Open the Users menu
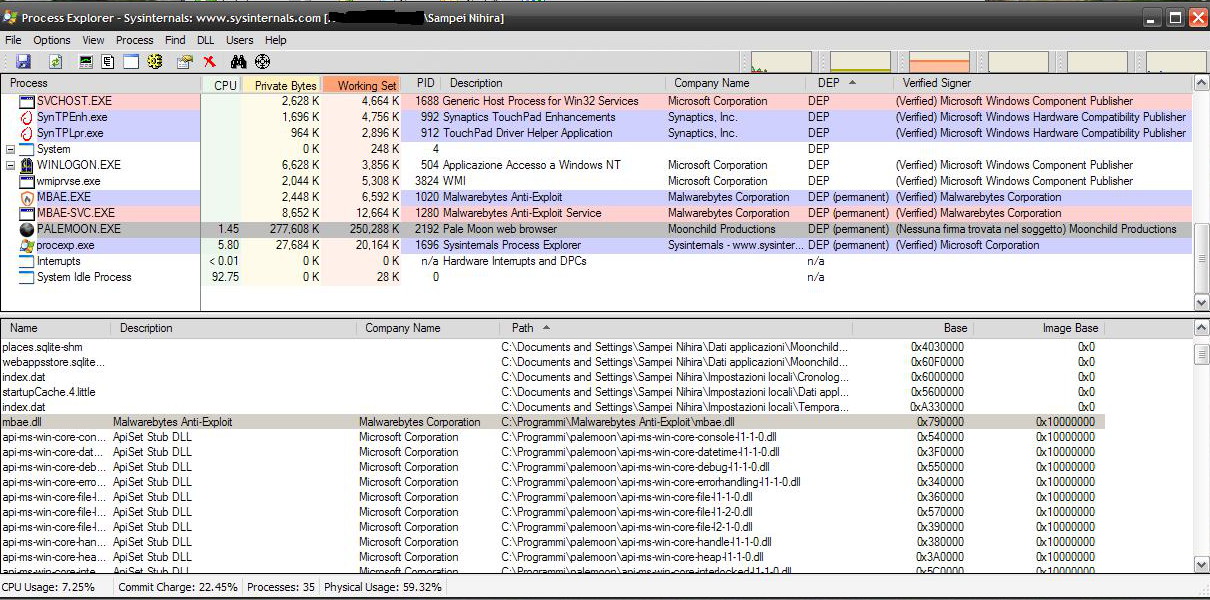Image resolution: width=1210 pixels, height=600 pixels. [240, 40]
